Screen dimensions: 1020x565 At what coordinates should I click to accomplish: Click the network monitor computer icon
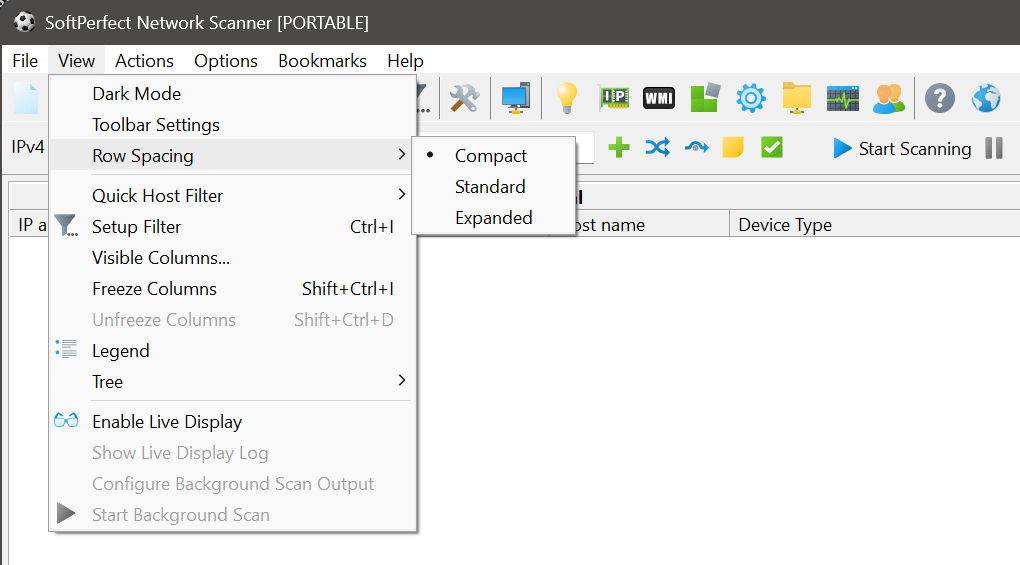[516, 99]
